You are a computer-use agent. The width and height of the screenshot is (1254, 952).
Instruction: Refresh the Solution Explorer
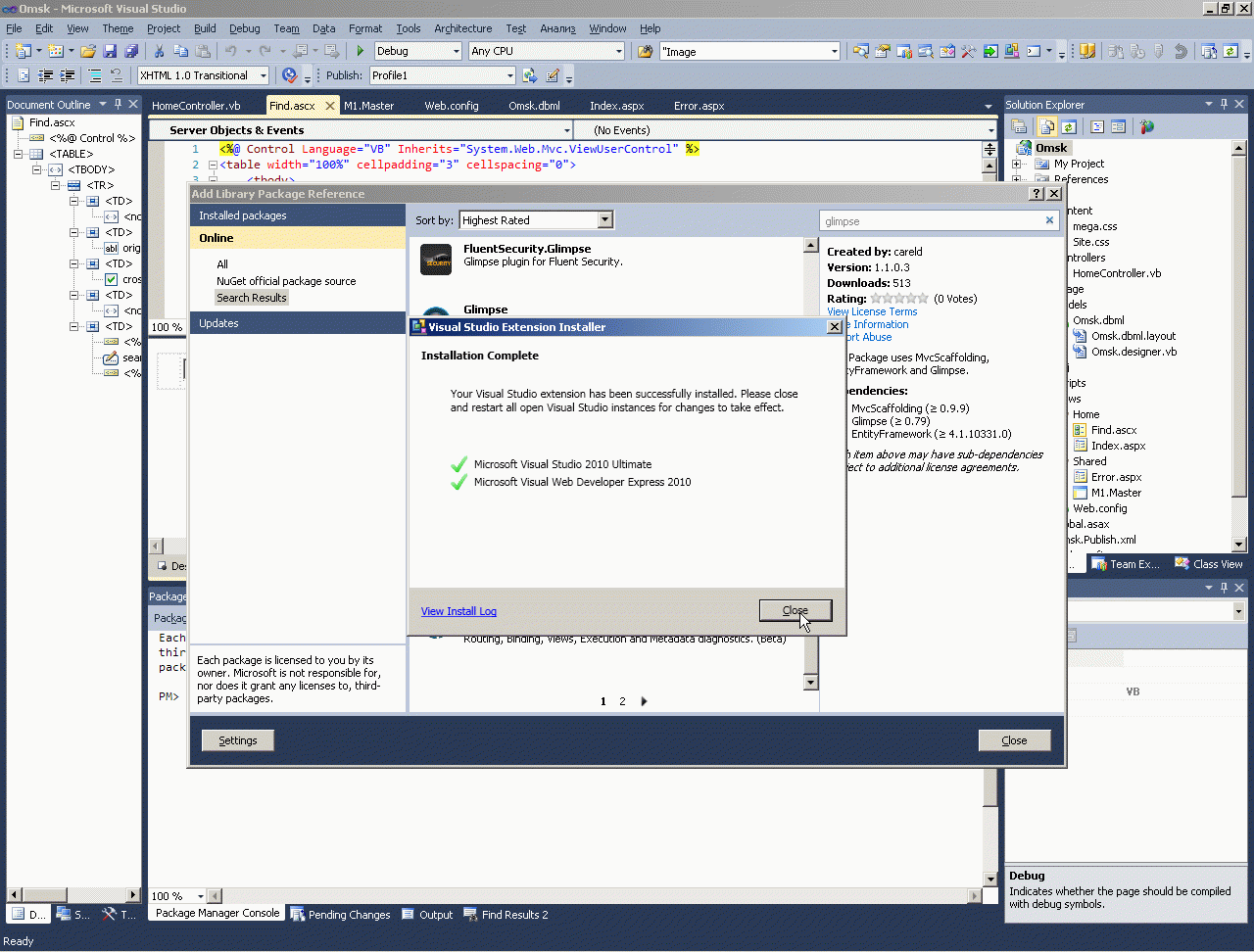tap(1069, 126)
